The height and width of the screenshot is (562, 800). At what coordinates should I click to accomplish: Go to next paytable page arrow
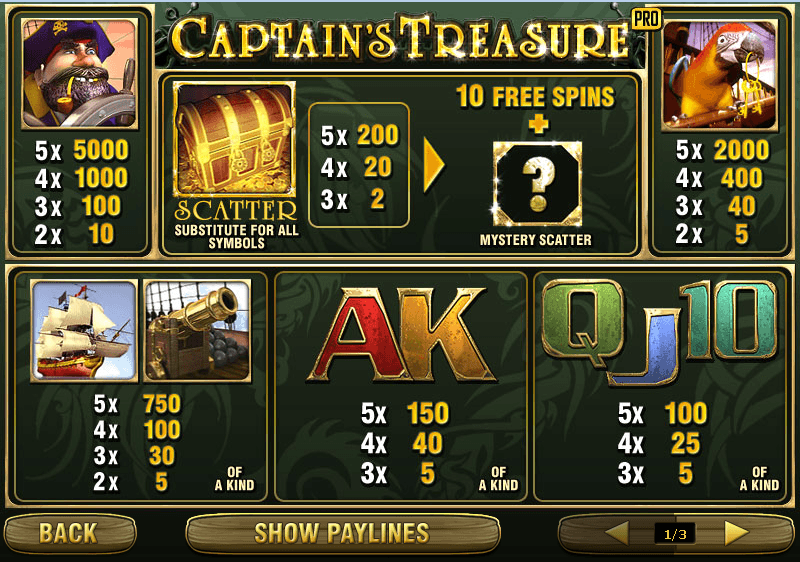point(736,533)
